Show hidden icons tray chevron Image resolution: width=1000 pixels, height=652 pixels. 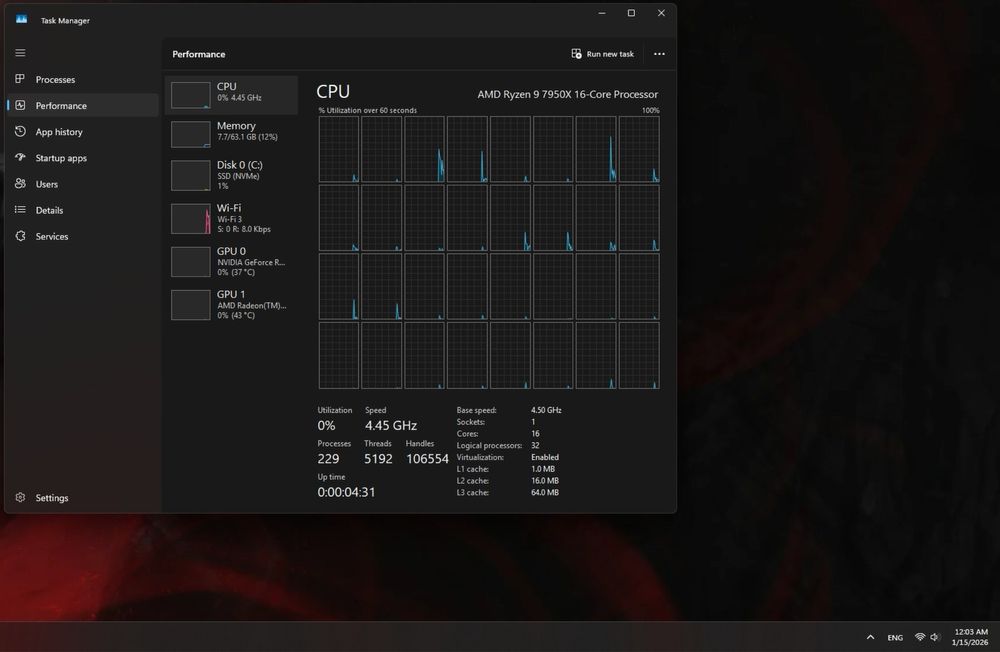tap(871, 637)
